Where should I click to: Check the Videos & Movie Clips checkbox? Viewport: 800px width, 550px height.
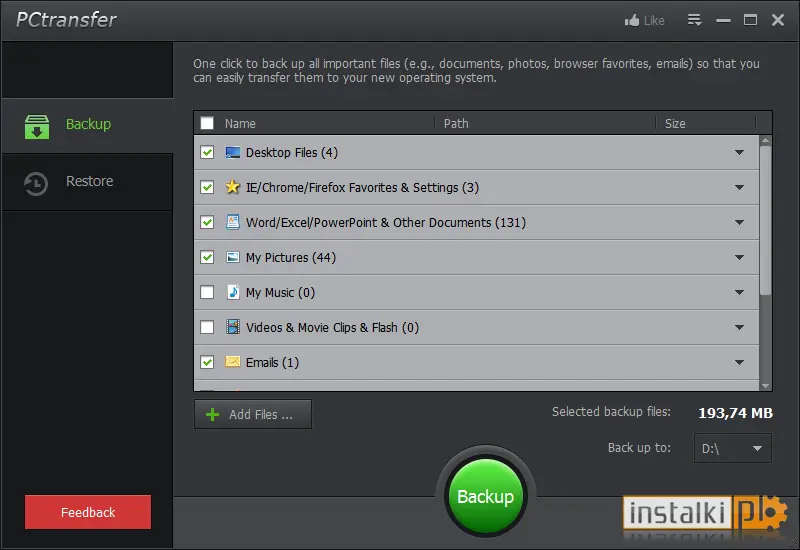(207, 327)
